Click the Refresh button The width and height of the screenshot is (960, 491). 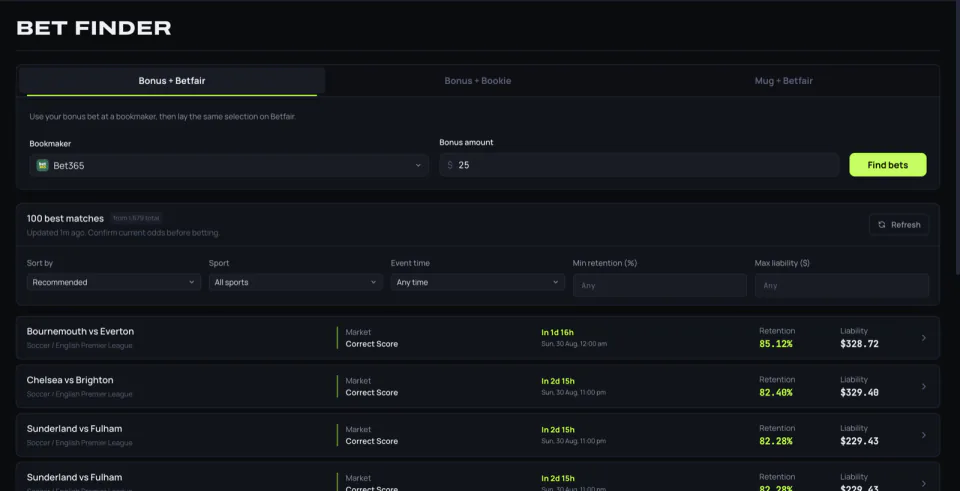[x=899, y=225]
